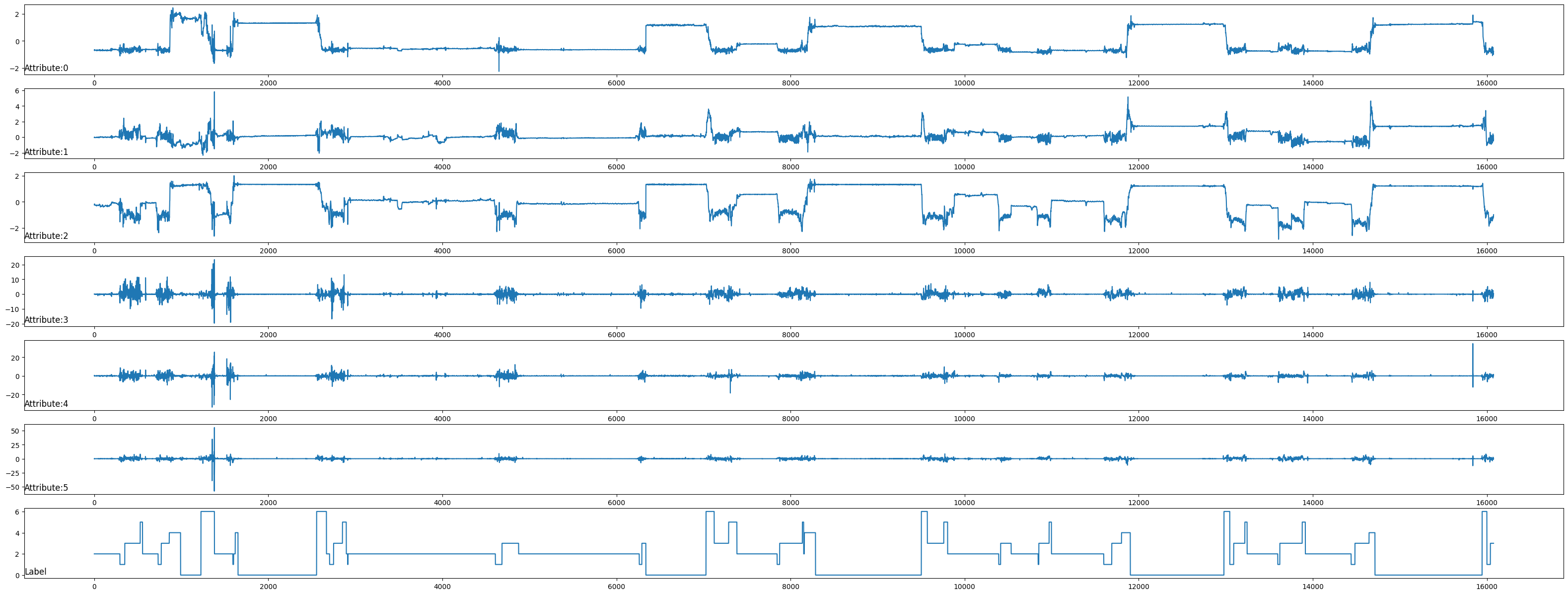Click the "Attribute:4" plot label

coord(46,404)
